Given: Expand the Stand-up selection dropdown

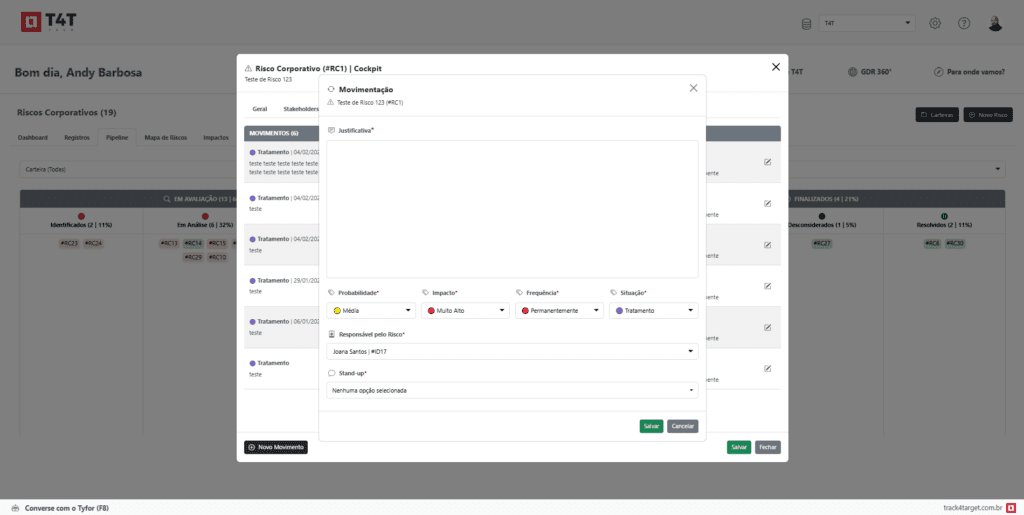Looking at the screenshot, I should point(512,390).
